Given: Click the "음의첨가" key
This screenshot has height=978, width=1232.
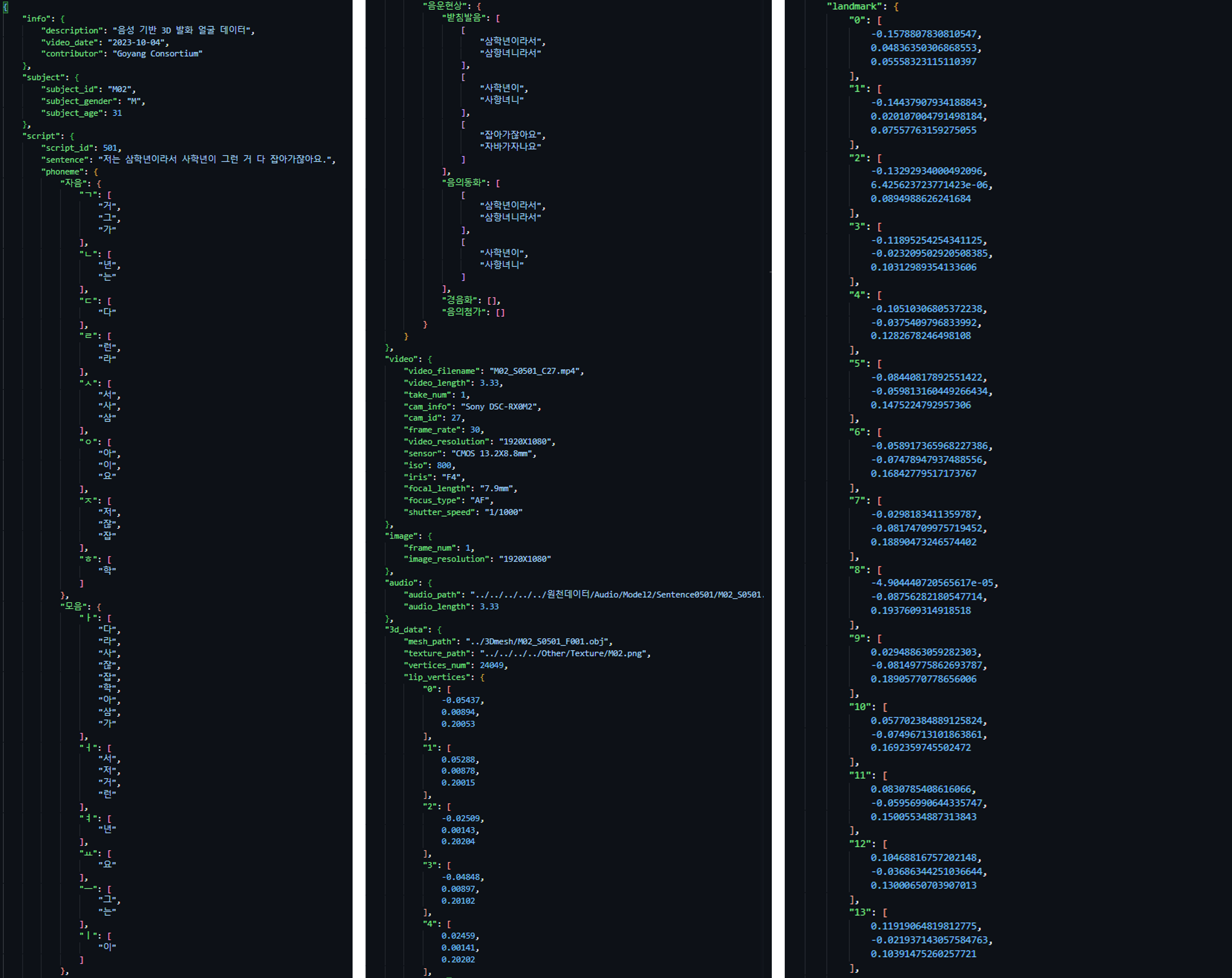Looking at the screenshot, I should pos(464,312).
